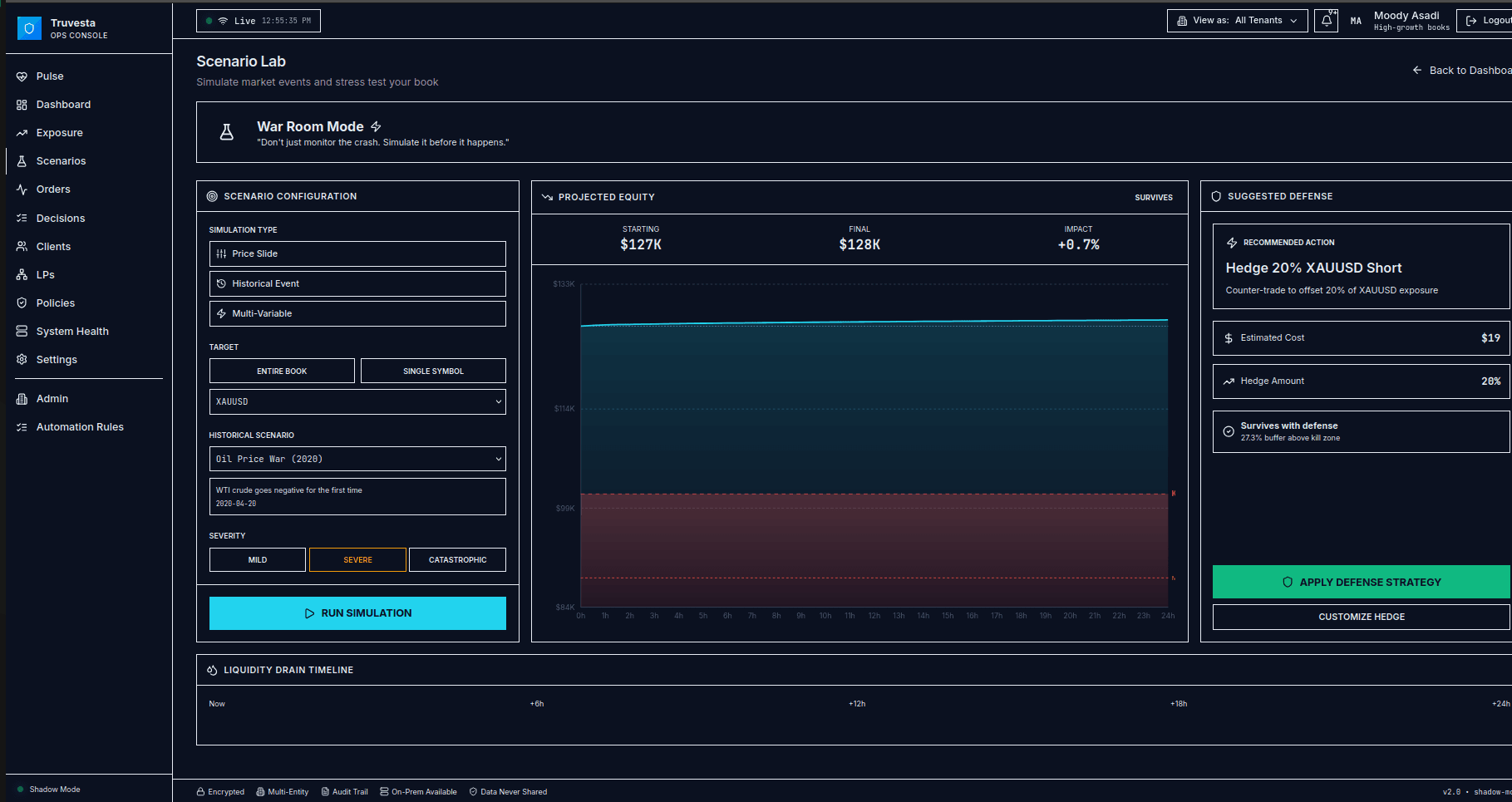Click Apply Defense Strategy button
The image size is (1512, 802).
(1361, 582)
